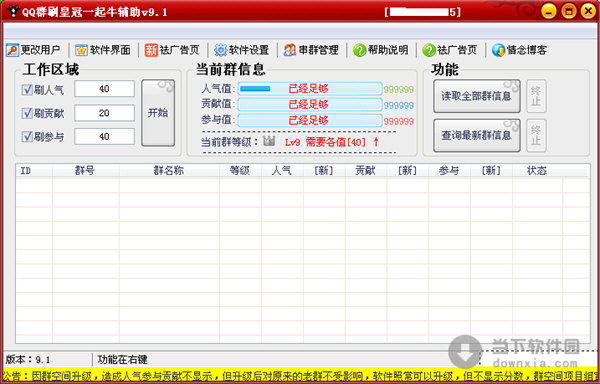Open 更改用户 to switch account

click(33, 50)
